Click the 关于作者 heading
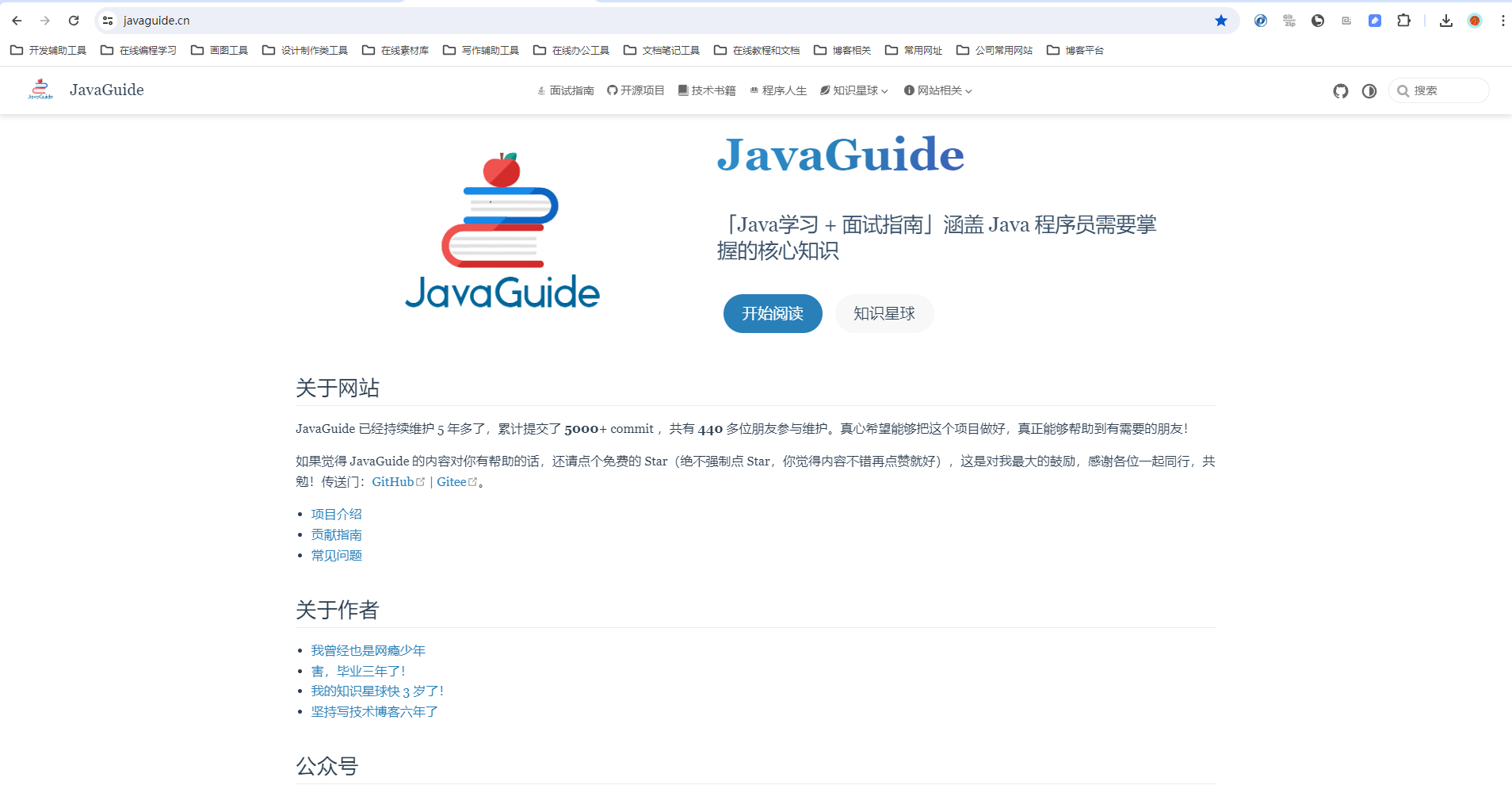The image size is (1512, 785). point(338,610)
